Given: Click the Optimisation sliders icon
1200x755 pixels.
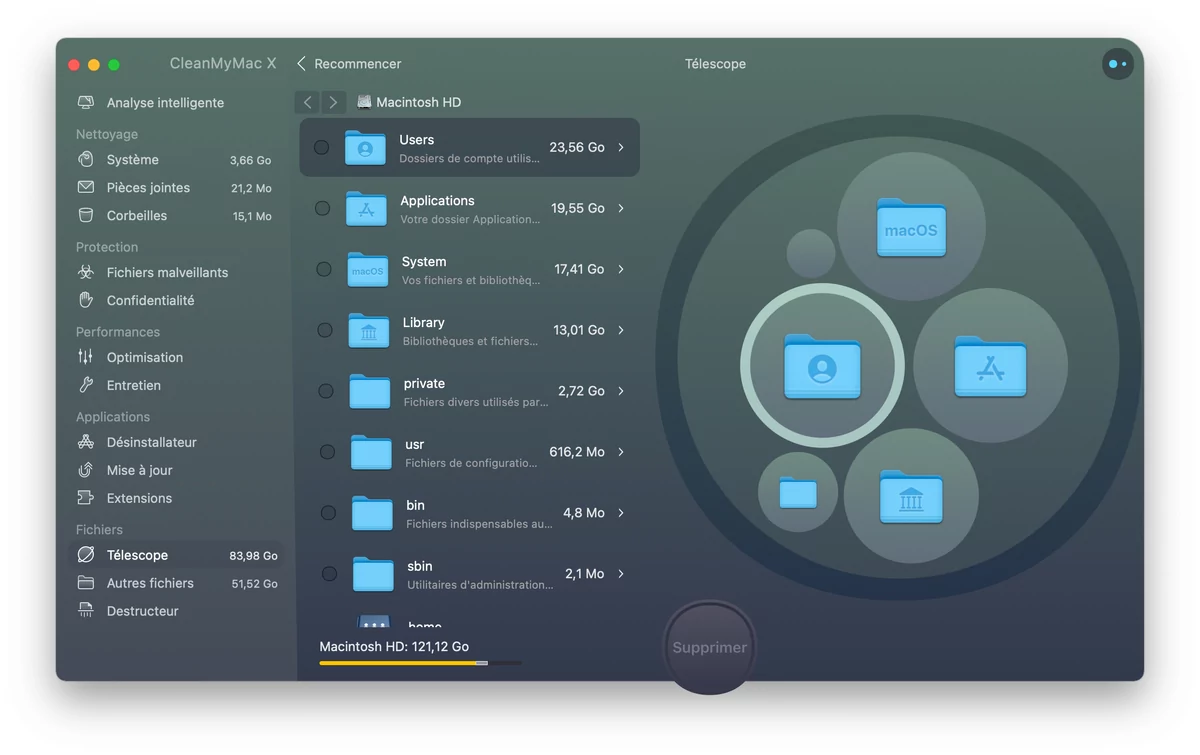Looking at the screenshot, I should coord(86,358).
